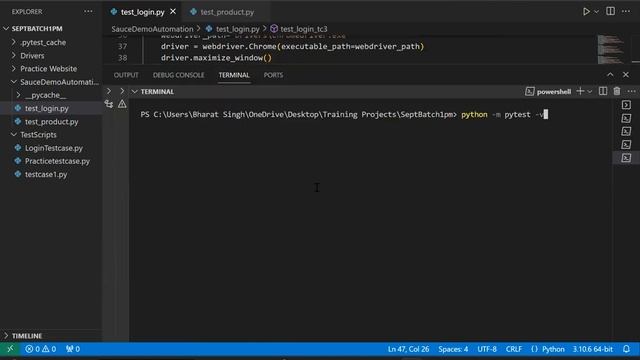This screenshot has height=360, width=640.
Task: Close the bottom panel
Action: pos(626,75)
